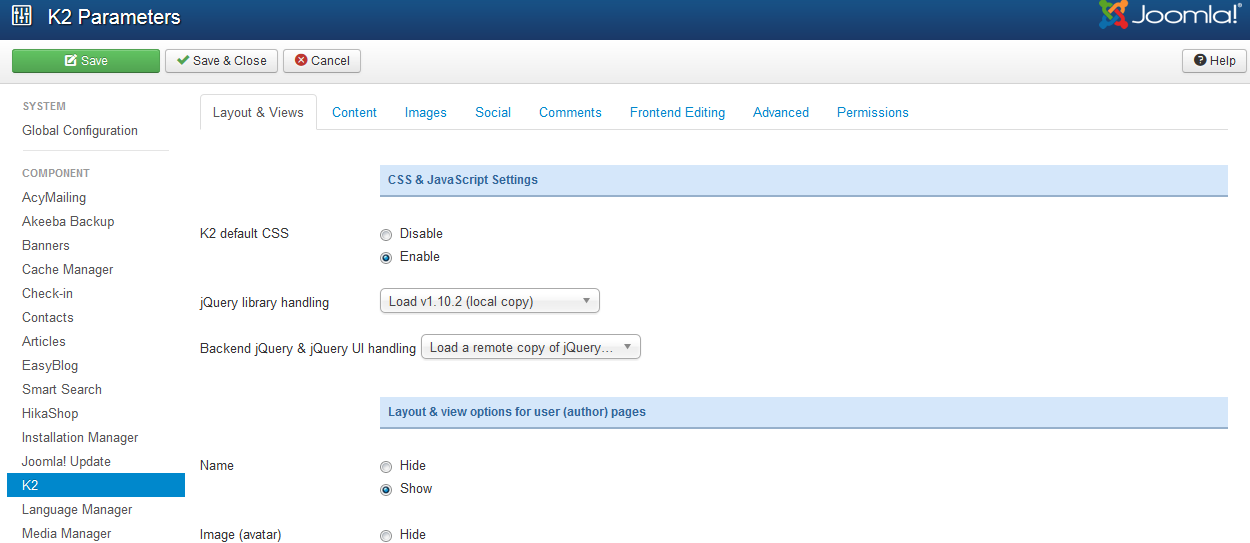Open EasyBlog component settings
The width and height of the screenshot is (1250, 543).
pos(50,366)
